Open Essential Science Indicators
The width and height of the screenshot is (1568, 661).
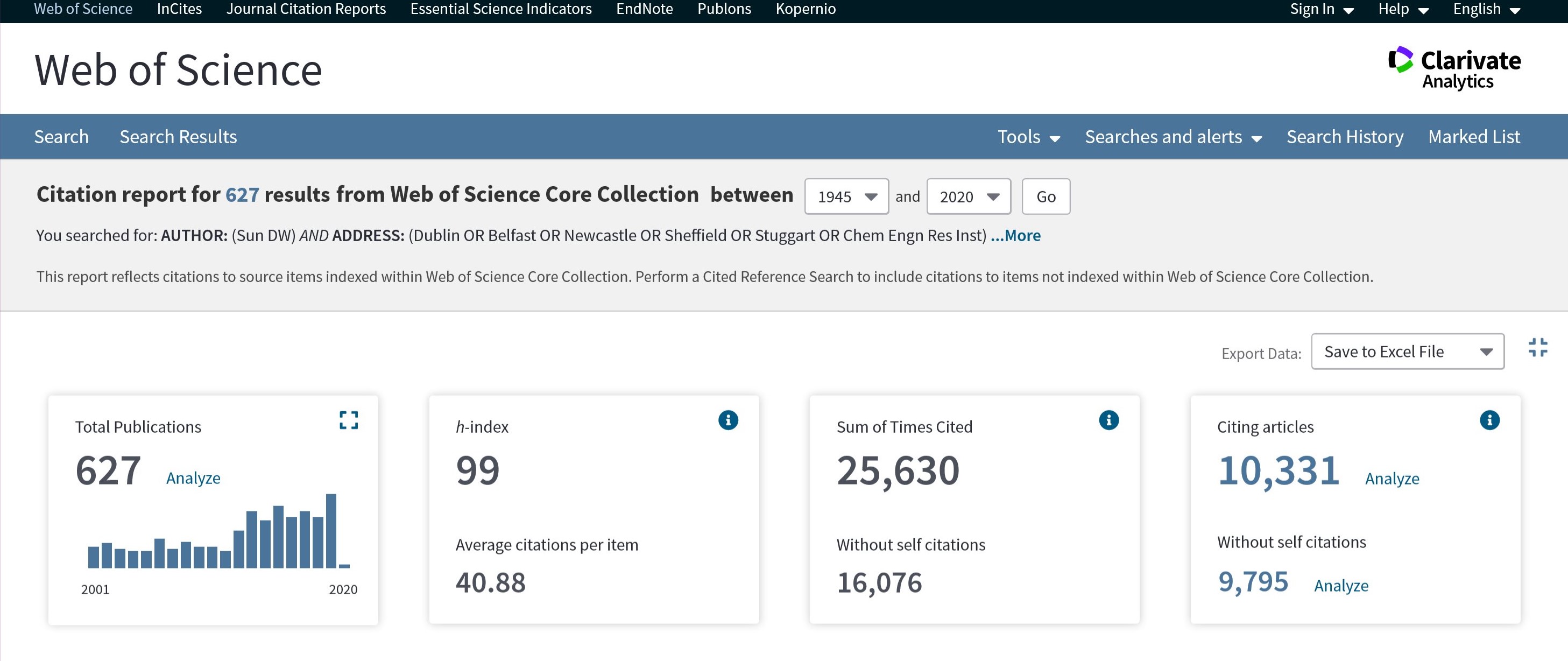point(500,9)
